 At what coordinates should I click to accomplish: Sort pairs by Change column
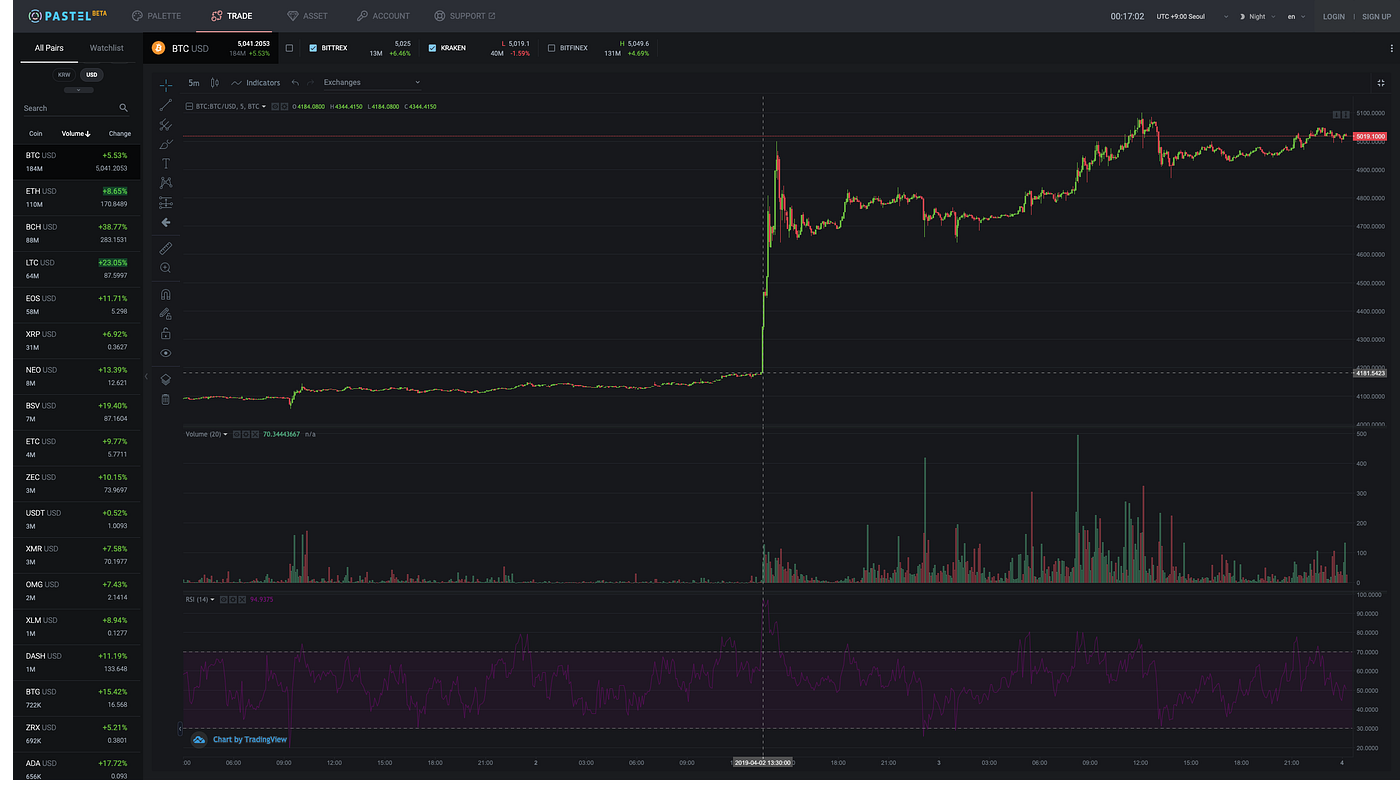pos(120,133)
